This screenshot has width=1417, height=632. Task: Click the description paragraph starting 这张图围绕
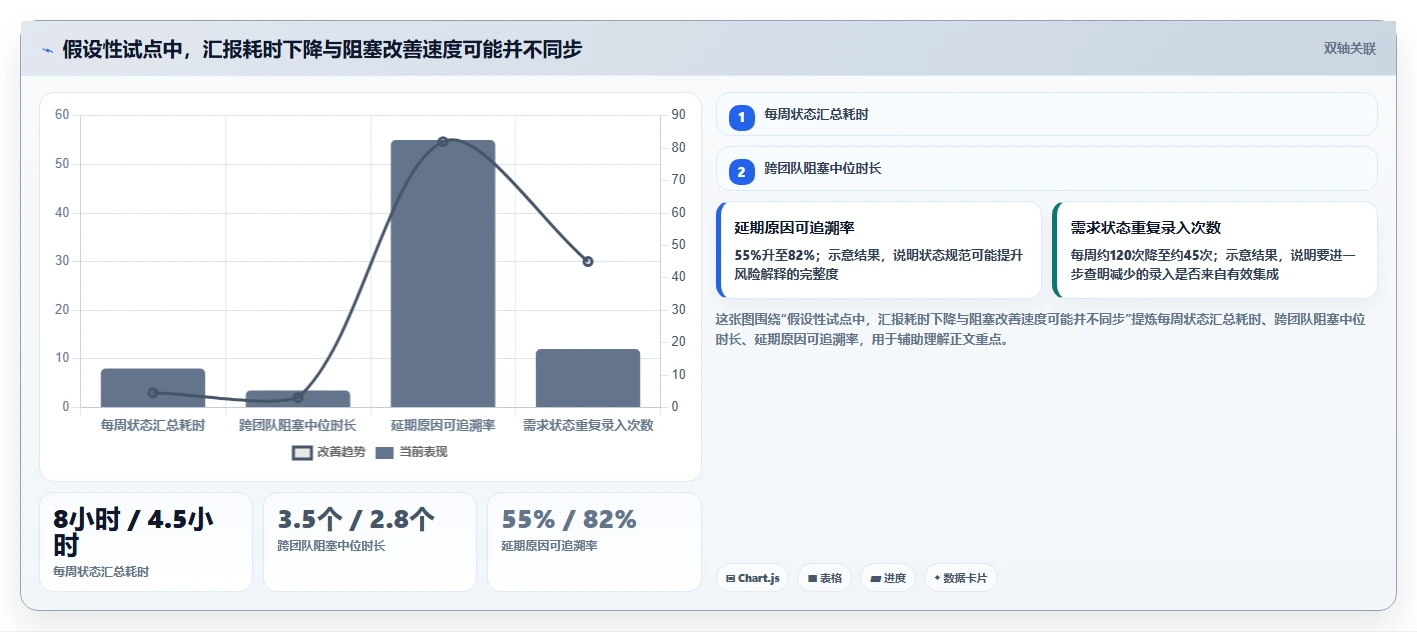click(1040, 329)
